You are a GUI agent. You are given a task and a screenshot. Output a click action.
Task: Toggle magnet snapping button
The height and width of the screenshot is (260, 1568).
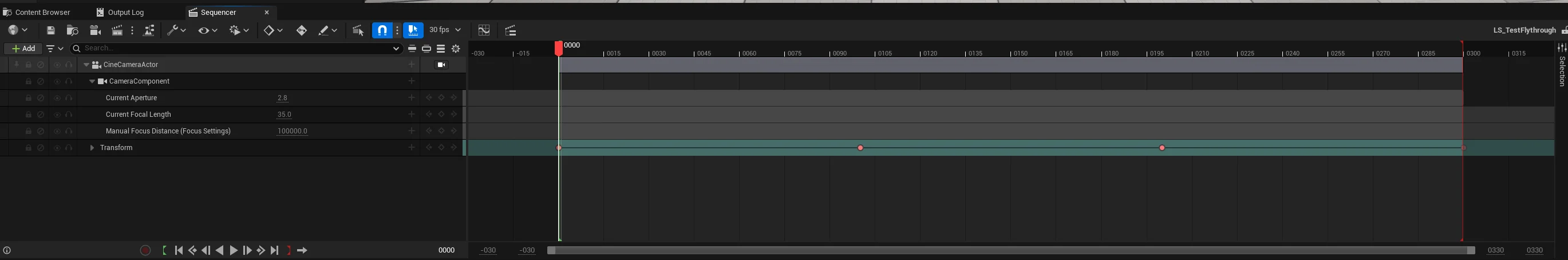[x=382, y=30]
